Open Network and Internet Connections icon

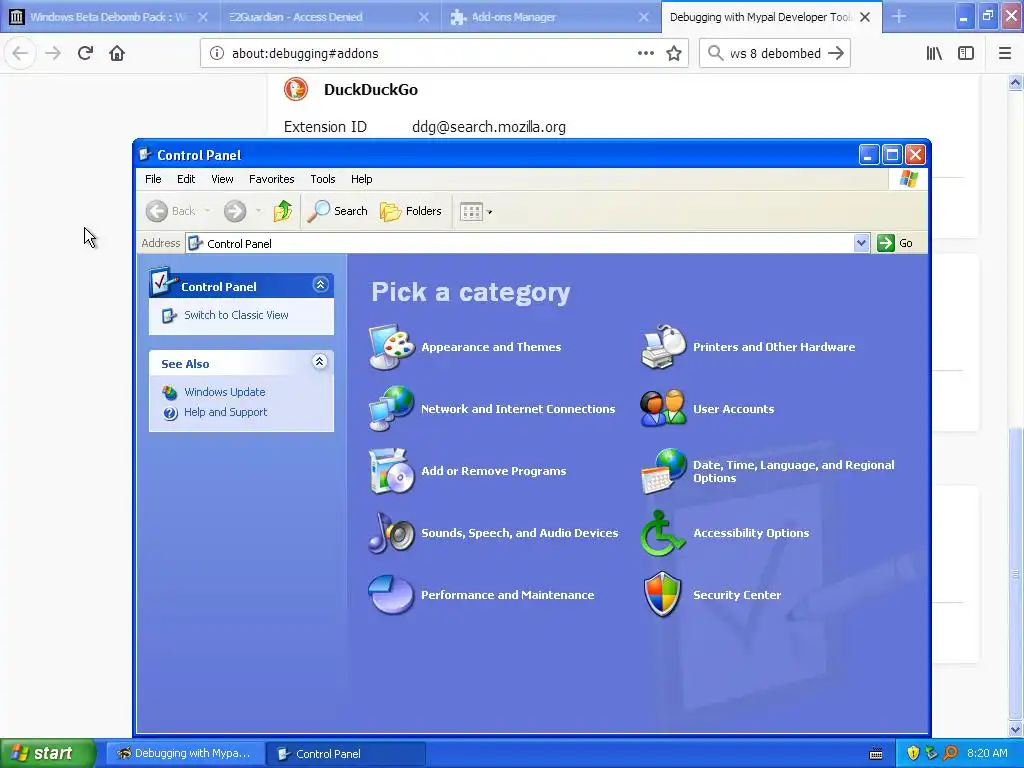click(391, 409)
